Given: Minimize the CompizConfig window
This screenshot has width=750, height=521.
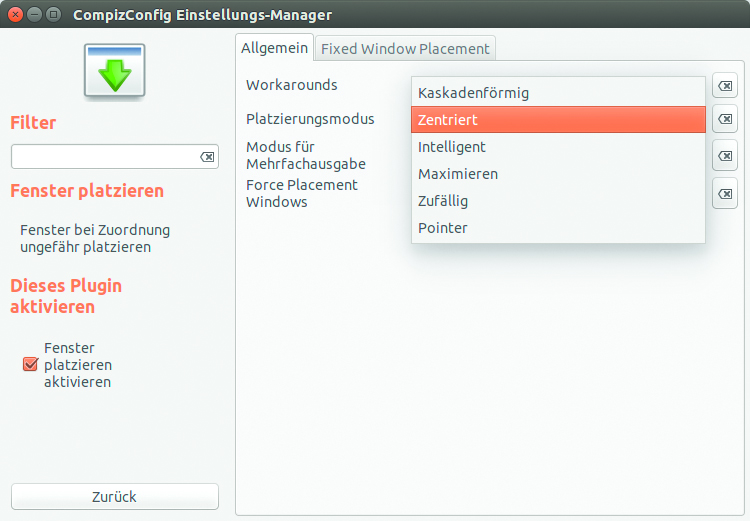Looking at the screenshot, I should (34, 15).
